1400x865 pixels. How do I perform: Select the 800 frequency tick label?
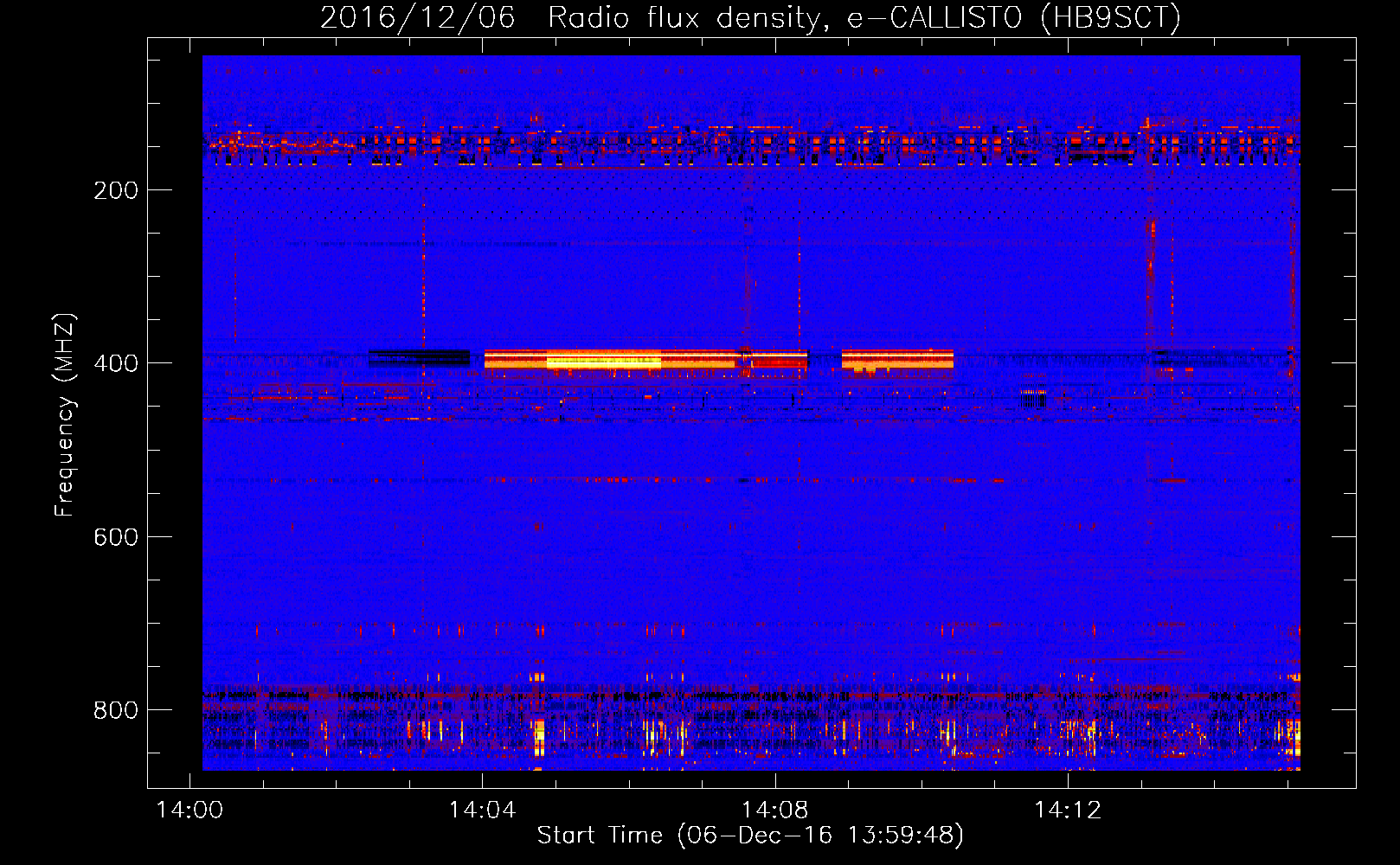click(x=116, y=710)
